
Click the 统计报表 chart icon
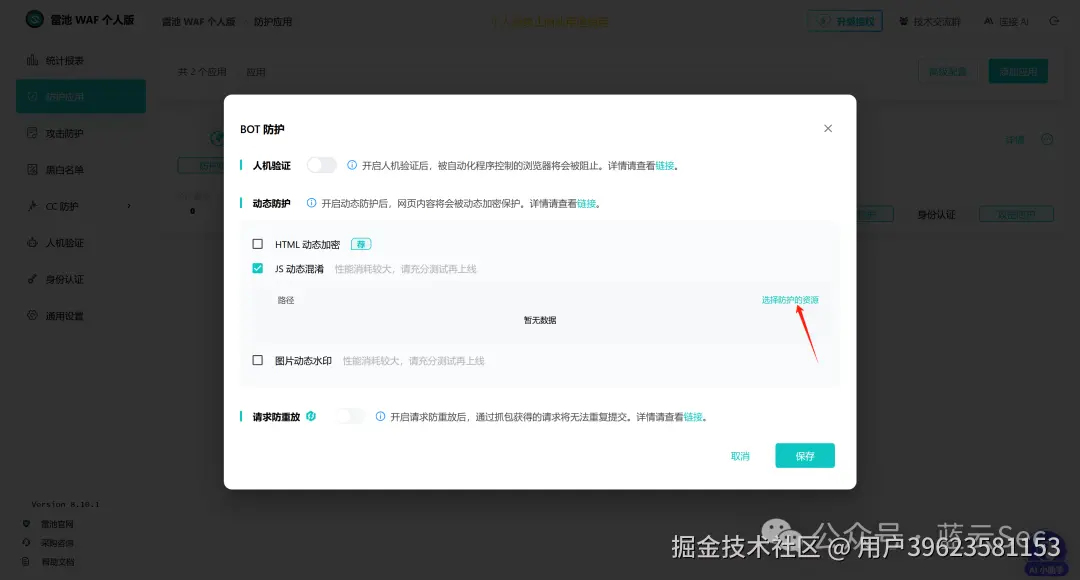click(x=32, y=60)
